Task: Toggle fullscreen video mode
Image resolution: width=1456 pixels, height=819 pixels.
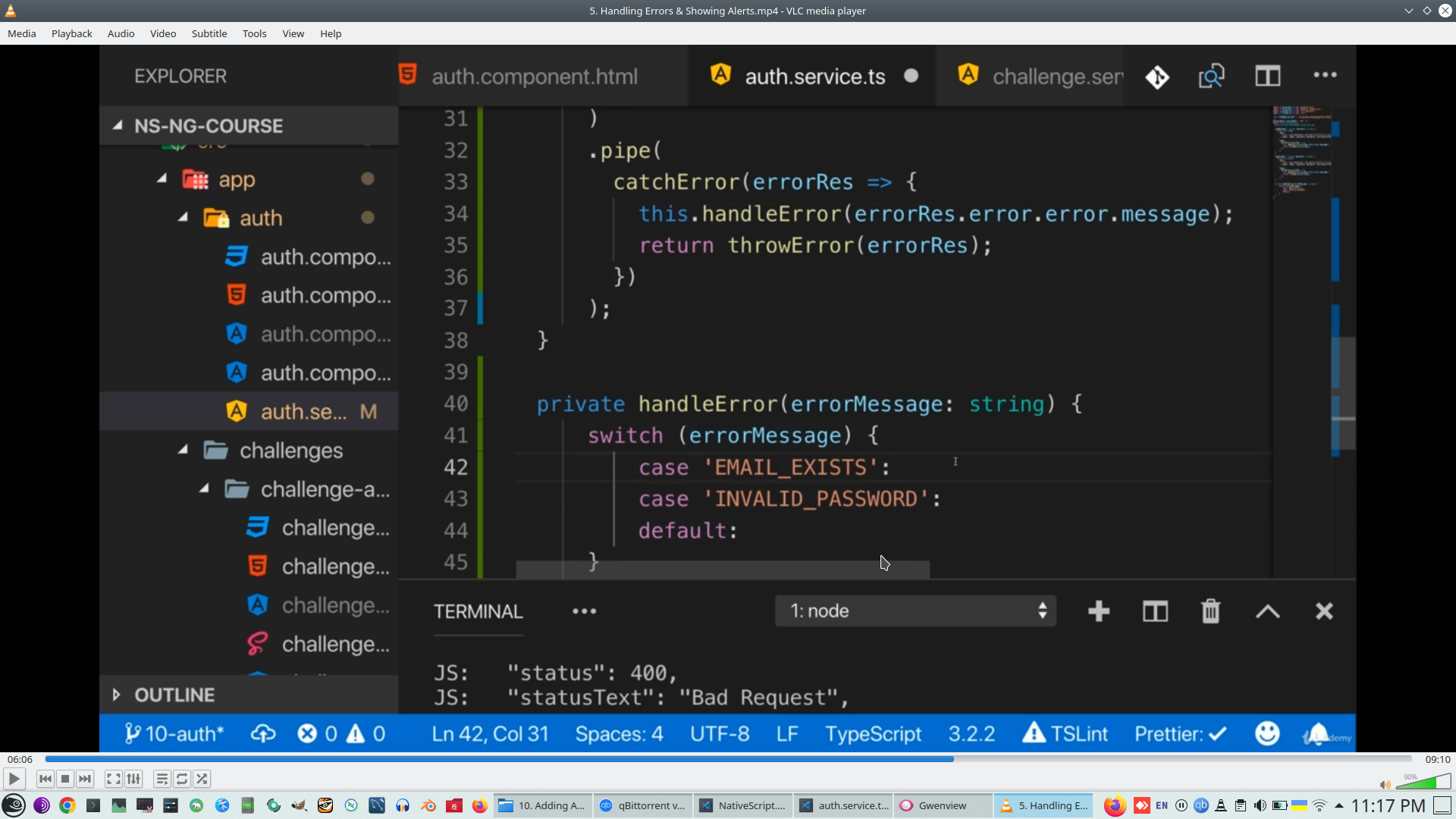Action: 113,779
